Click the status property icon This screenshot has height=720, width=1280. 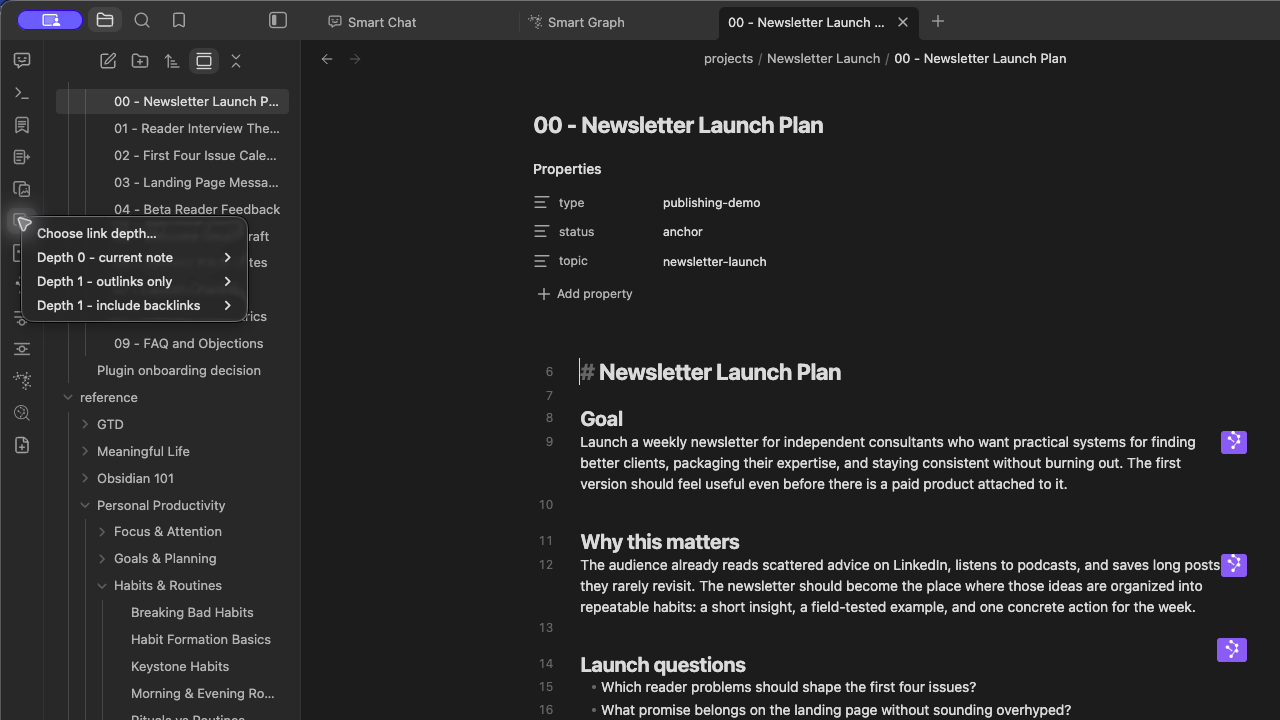pyautogui.click(x=542, y=231)
